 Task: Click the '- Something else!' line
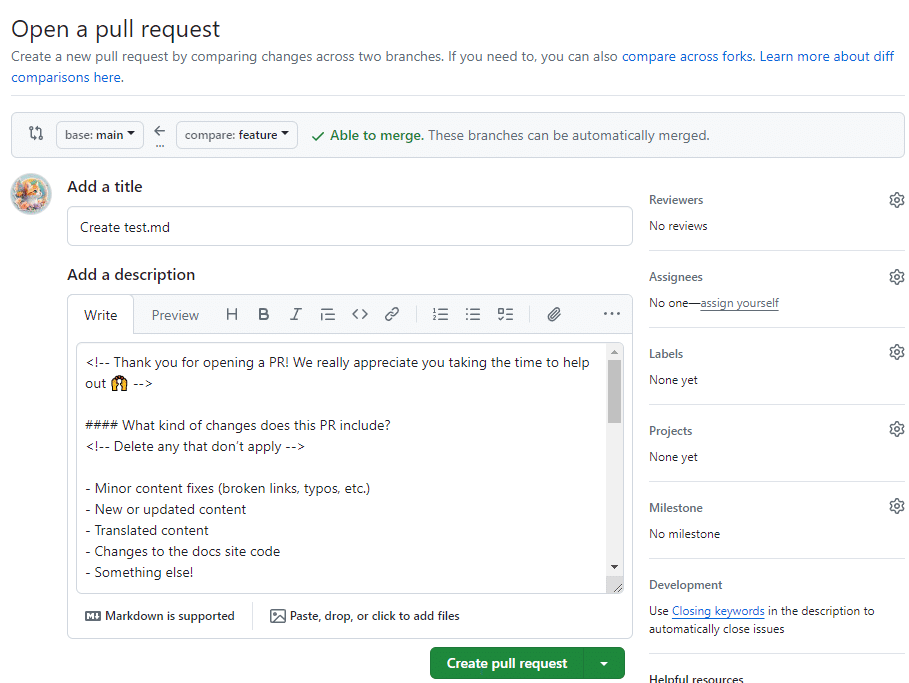pyautogui.click(x=139, y=573)
